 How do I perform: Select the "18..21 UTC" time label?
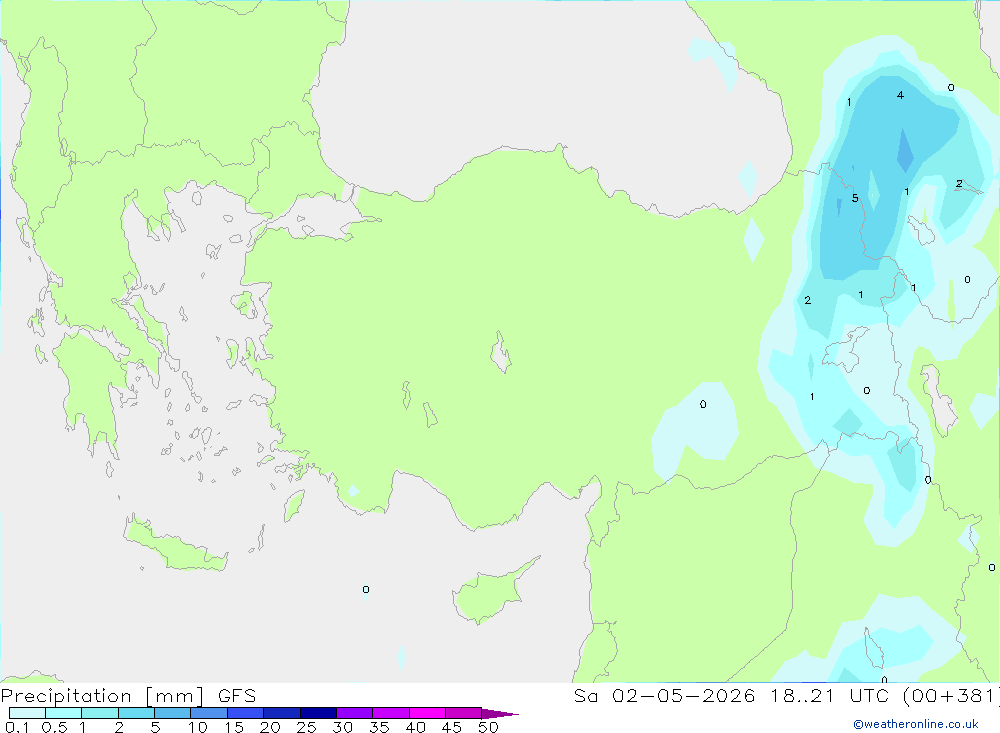[x=828, y=696]
